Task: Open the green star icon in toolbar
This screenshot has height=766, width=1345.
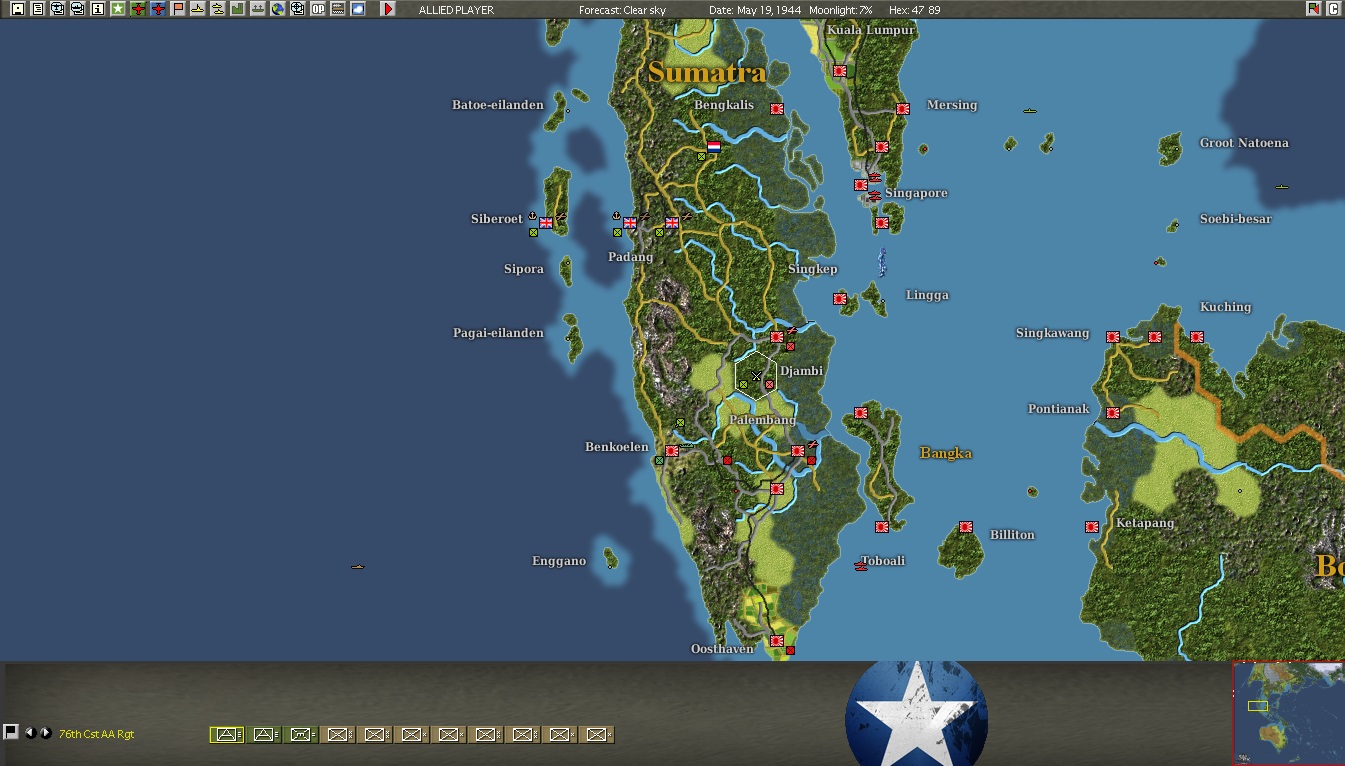Action: tap(117, 9)
